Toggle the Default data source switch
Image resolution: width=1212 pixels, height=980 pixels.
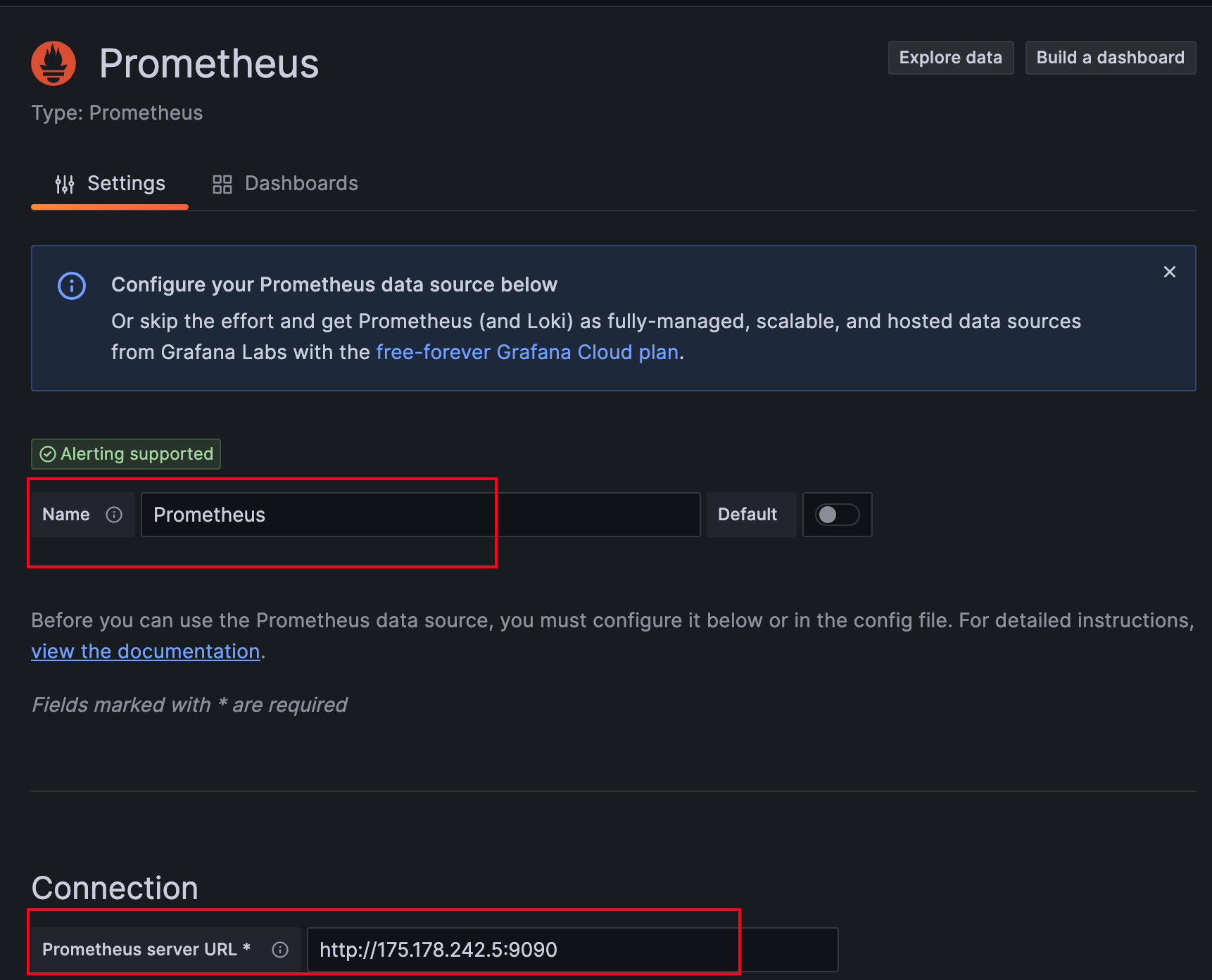click(x=837, y=515)
